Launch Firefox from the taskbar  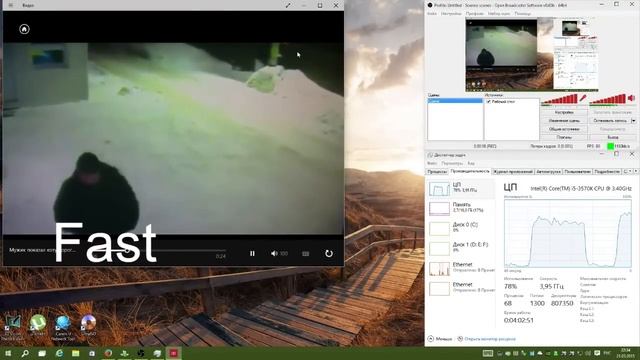point(108,353)
